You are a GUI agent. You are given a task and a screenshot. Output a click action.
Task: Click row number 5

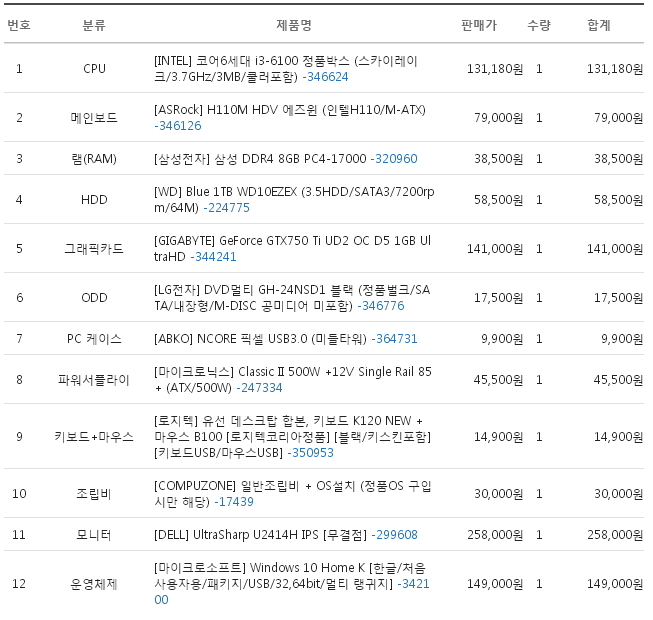[x=19, y=249]
